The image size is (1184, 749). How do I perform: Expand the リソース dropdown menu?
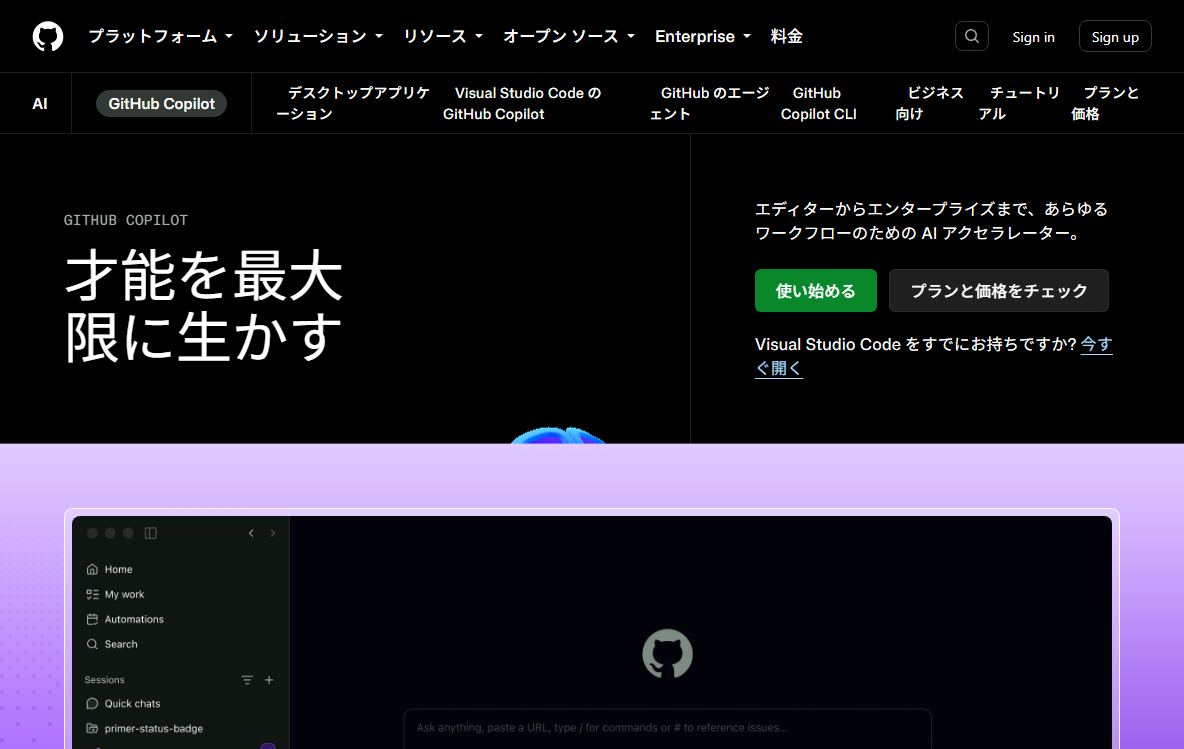coord(442,36)
